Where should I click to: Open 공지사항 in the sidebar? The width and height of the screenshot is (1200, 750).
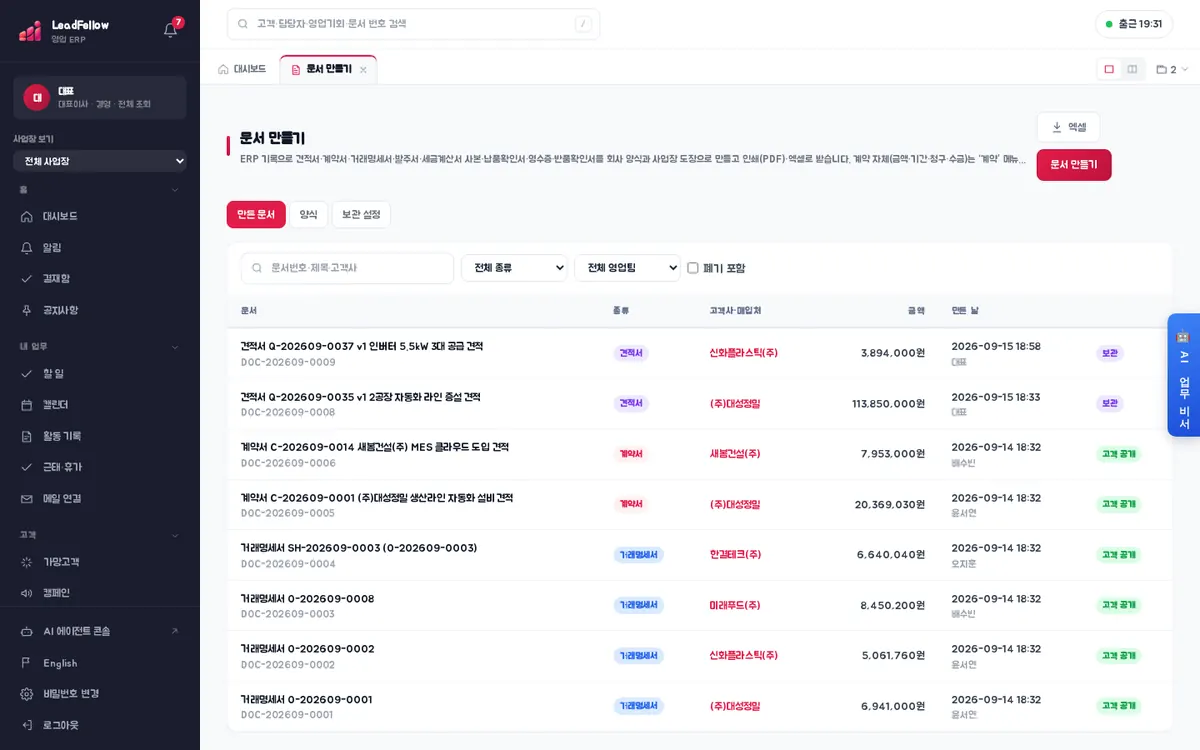[100, 310]
